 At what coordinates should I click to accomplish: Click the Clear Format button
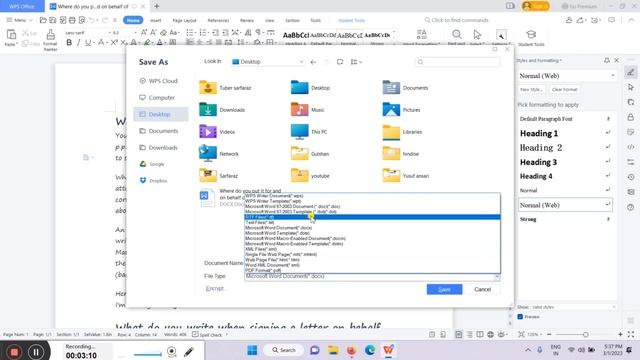pos(564,89)
